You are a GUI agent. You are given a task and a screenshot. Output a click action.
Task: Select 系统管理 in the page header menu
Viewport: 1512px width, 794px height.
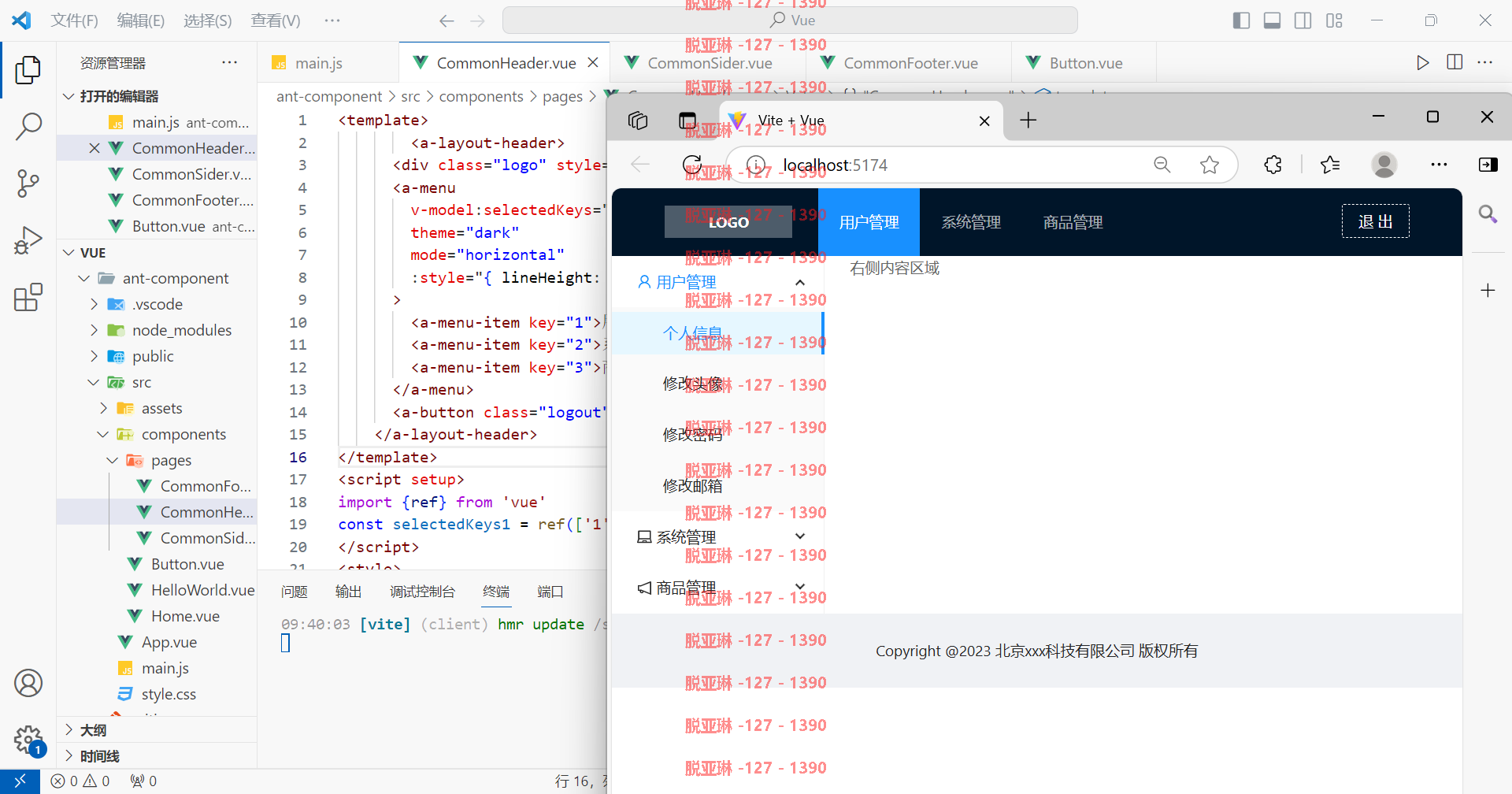pos(971,222)
